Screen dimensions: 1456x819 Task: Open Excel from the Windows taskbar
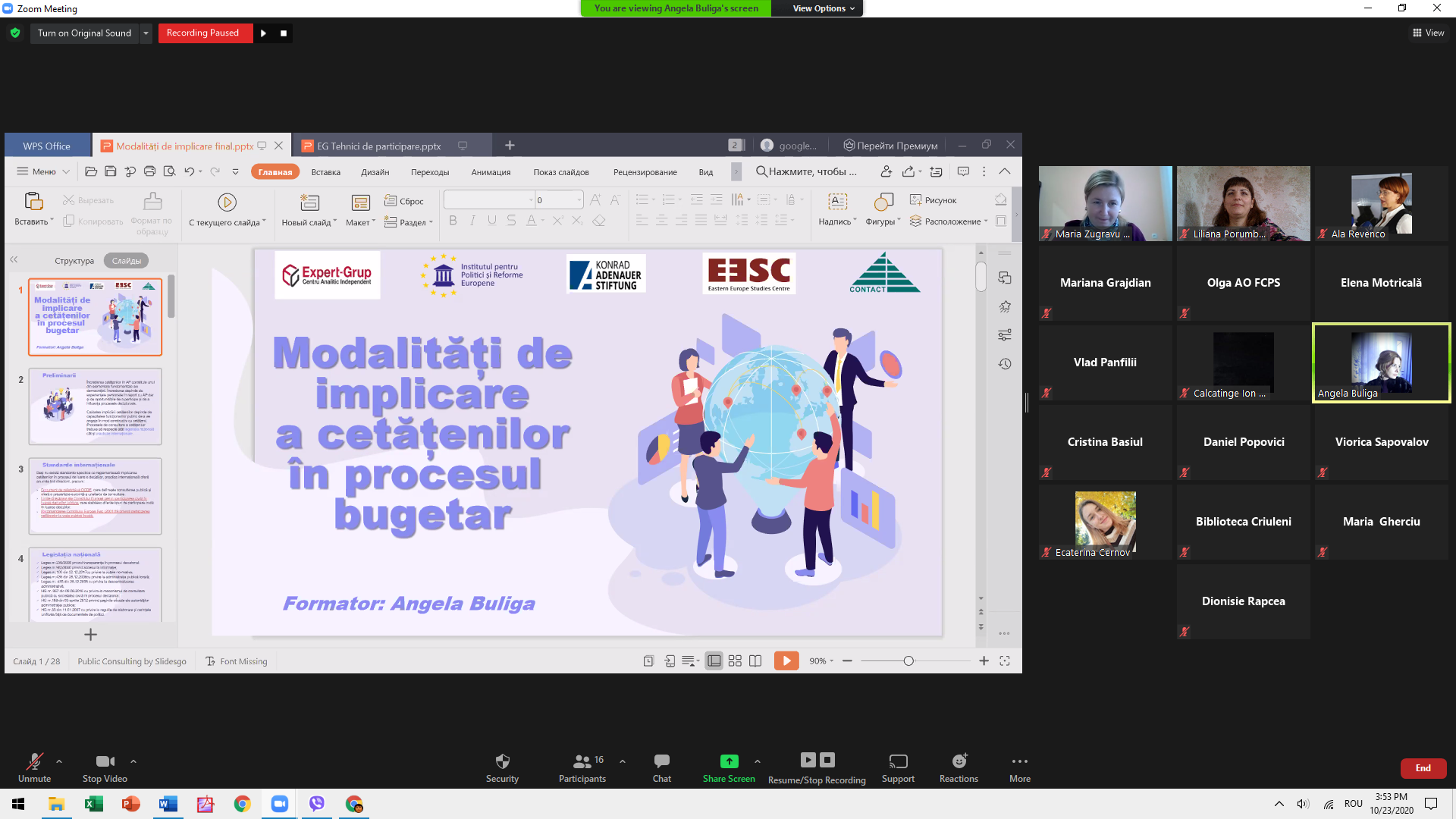[93, 804]
